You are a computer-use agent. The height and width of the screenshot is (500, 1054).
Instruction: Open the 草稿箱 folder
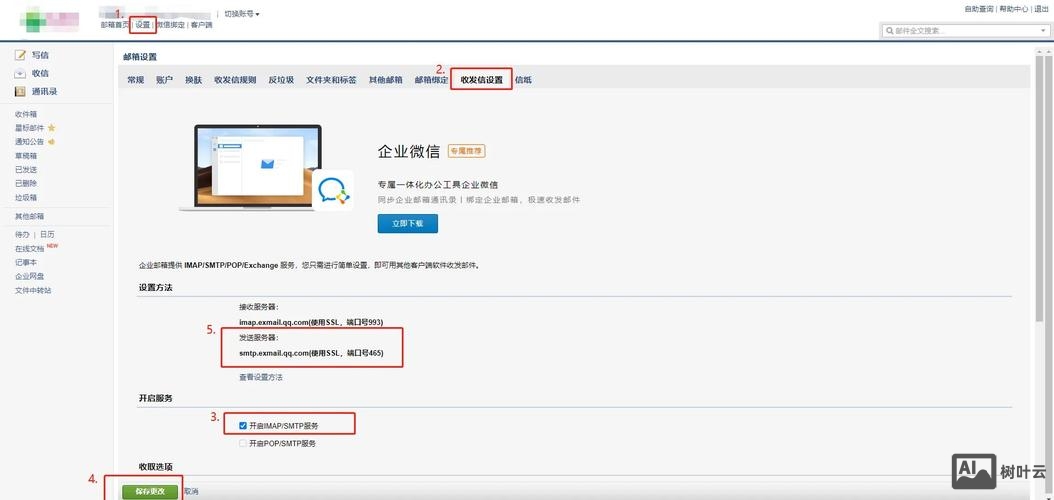26,156
